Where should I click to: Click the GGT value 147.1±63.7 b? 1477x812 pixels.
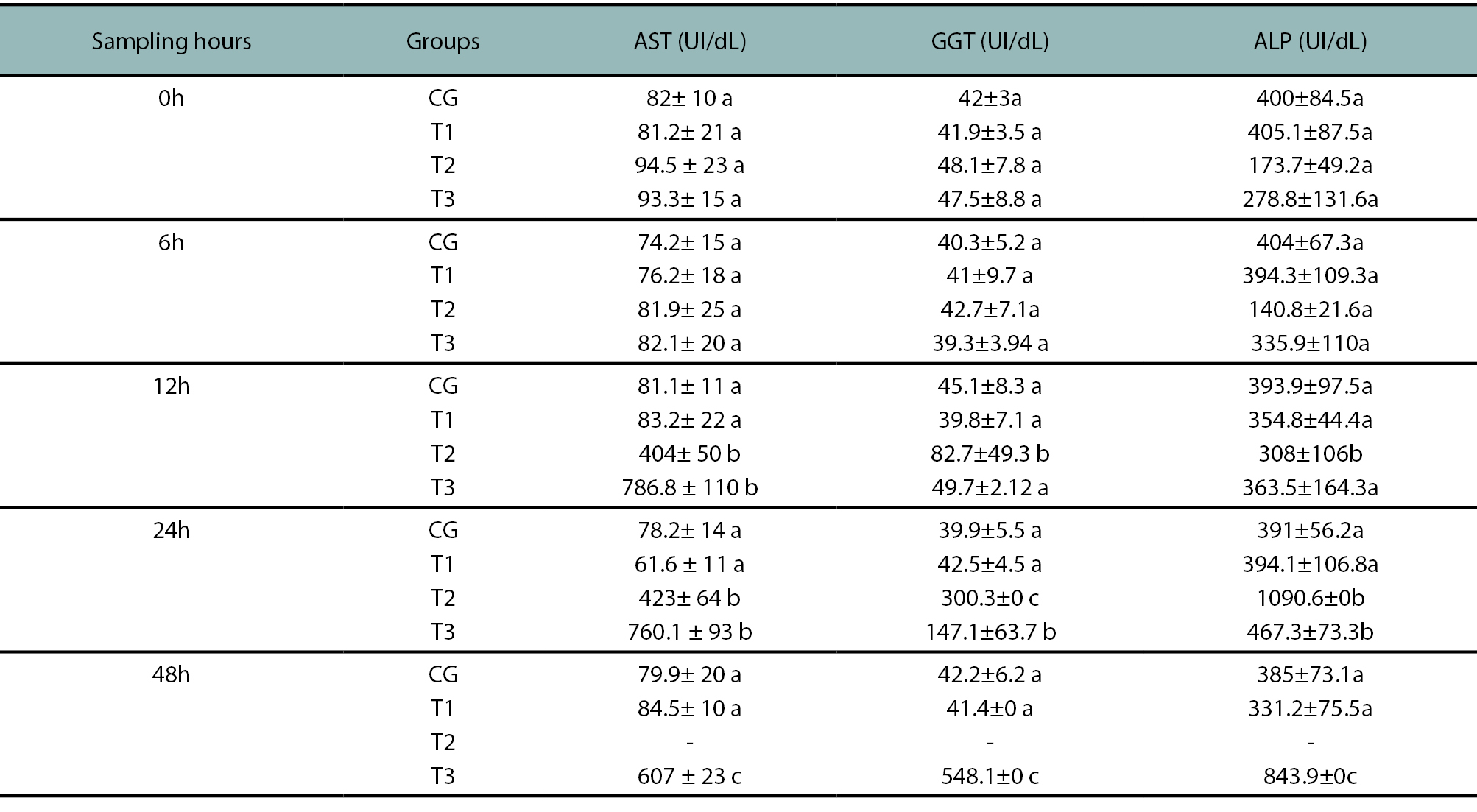click(x=990, y=632)
